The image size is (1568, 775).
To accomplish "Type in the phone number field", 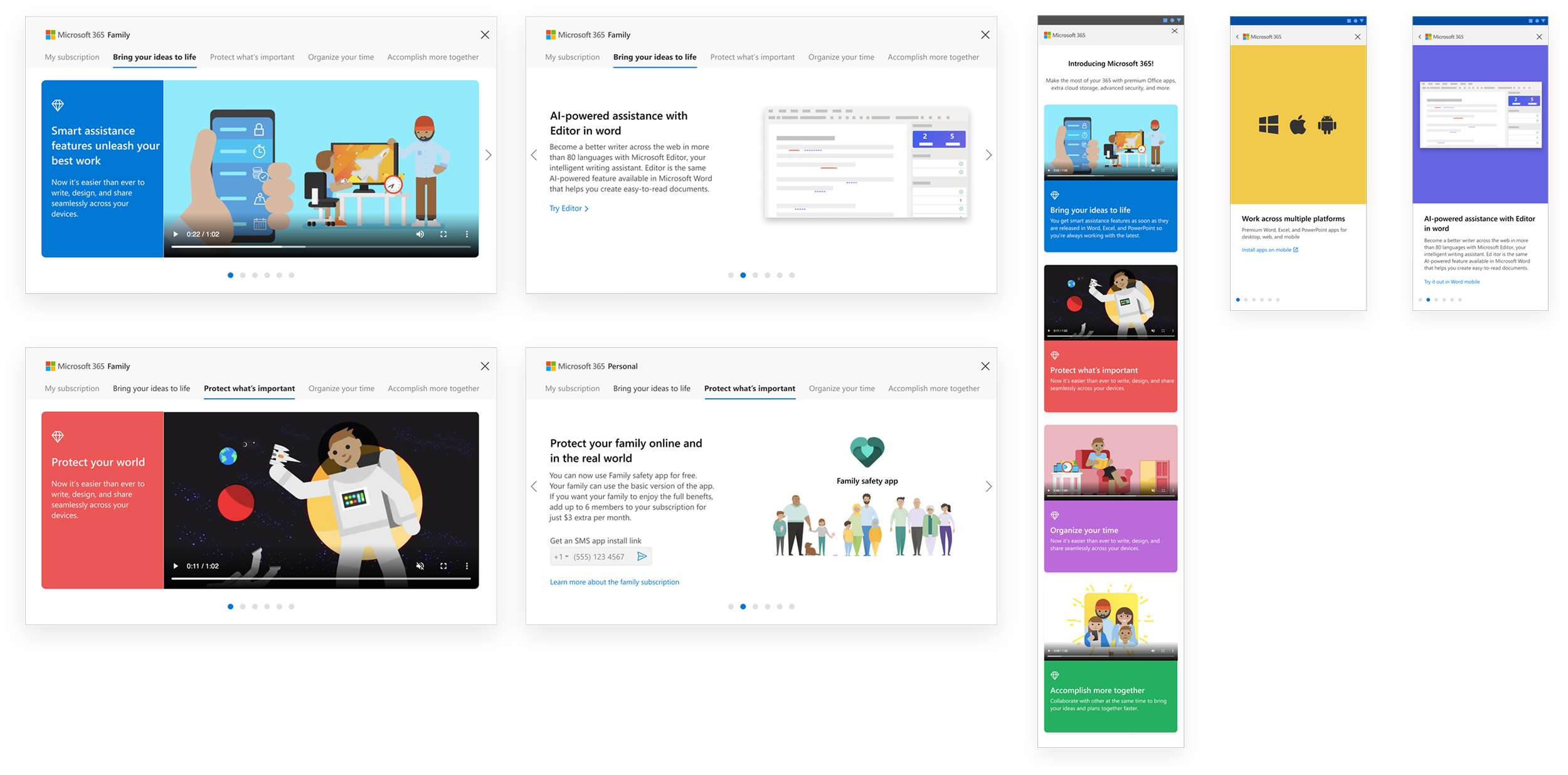I will (599, 557).
